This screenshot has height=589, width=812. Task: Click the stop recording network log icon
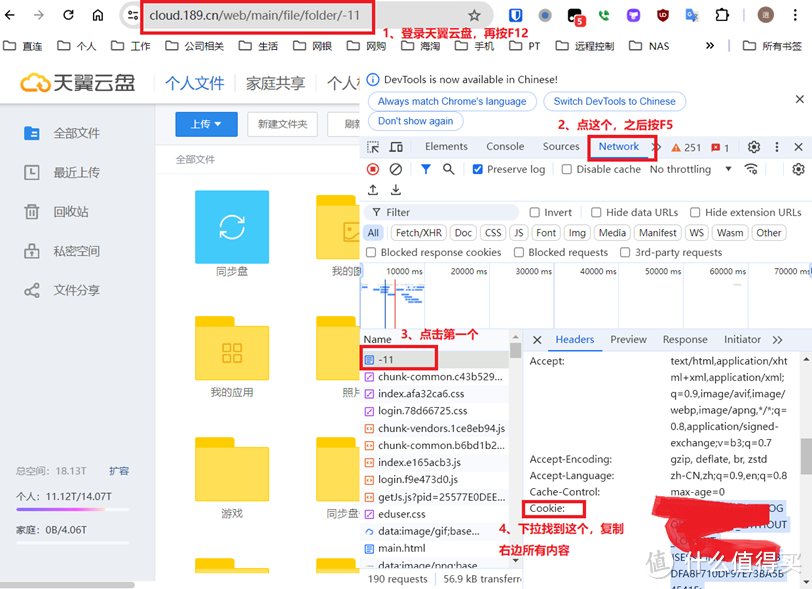tap(373, 170)
